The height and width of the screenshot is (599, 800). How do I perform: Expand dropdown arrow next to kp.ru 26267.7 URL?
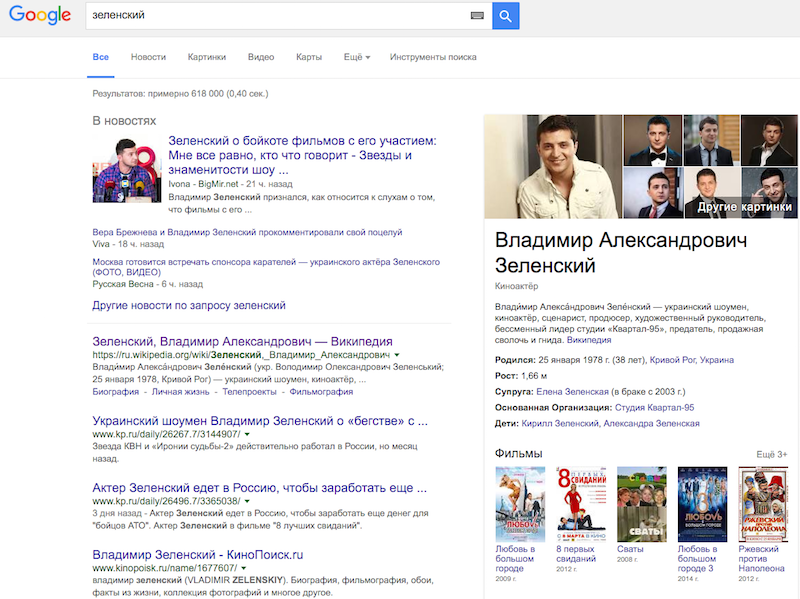click(x=247, y=434)
